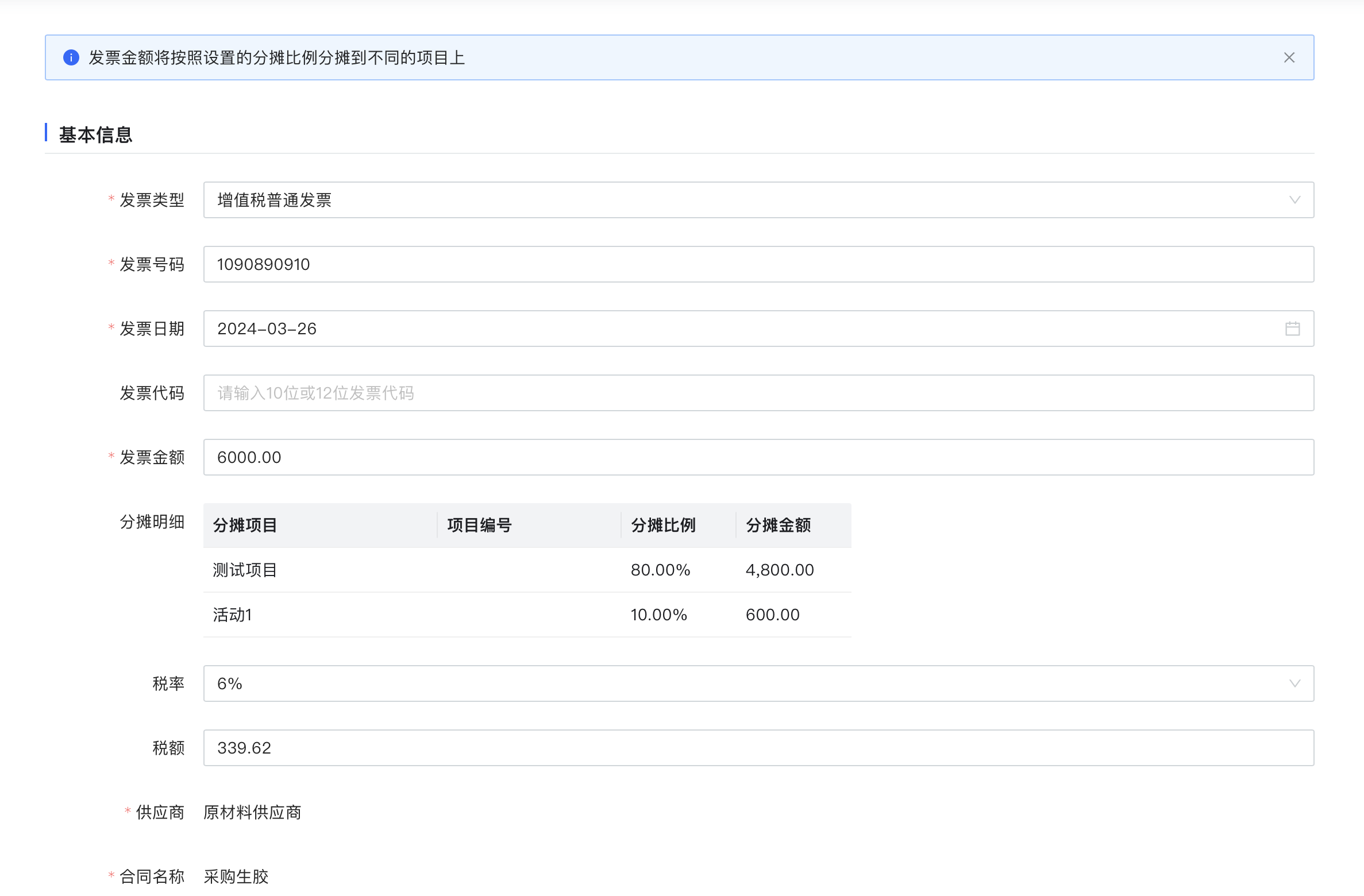The width and height of the screenshot is (1364, 896).
Task: Open the calendar icon in 发票日期 field
Action: [1292, 329]
